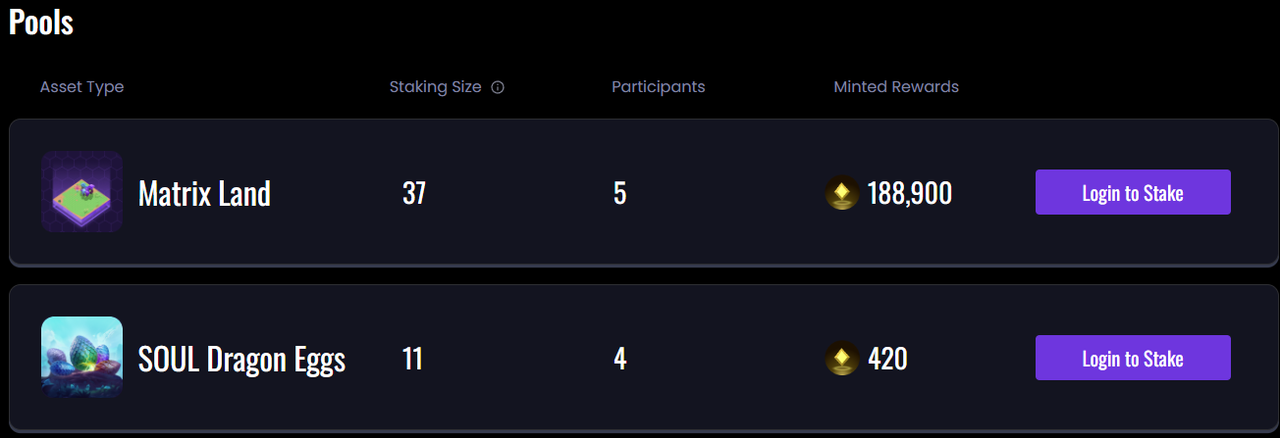
Task: Click the Pools section heading
Action: click(41, 22)
